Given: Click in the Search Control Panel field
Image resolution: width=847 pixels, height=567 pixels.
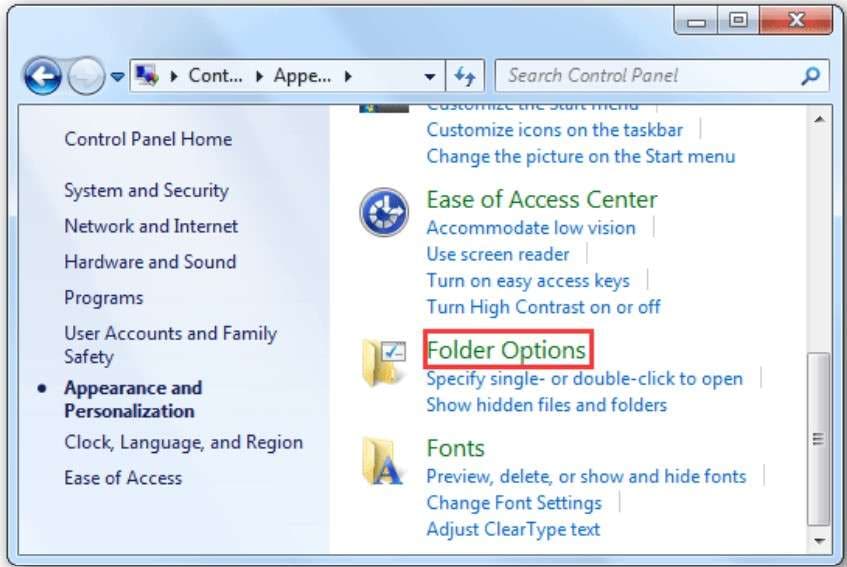Looking at the screenshot, I should point(650,75).
